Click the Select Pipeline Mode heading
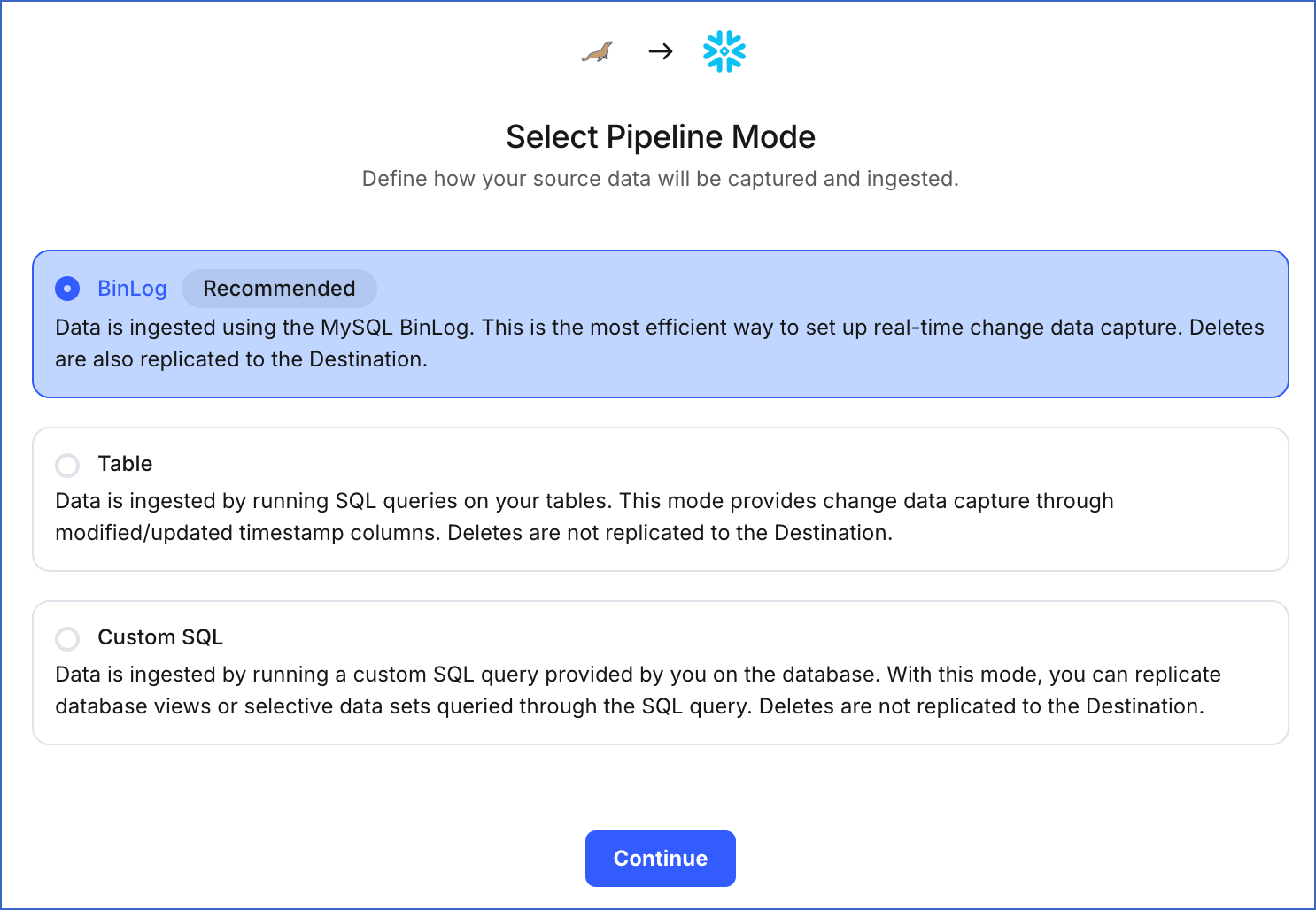Viewport: 1316px width, 910px height. click(660, 137)
